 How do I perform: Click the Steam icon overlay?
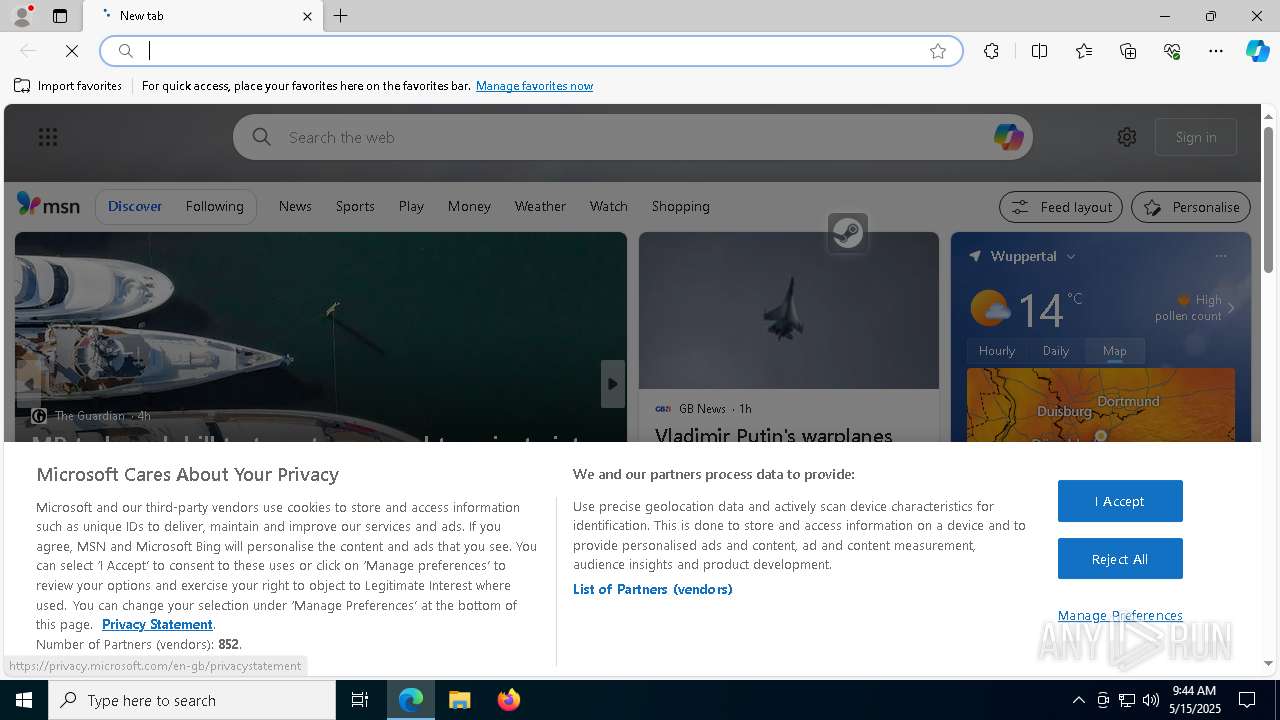pos(848,233)
